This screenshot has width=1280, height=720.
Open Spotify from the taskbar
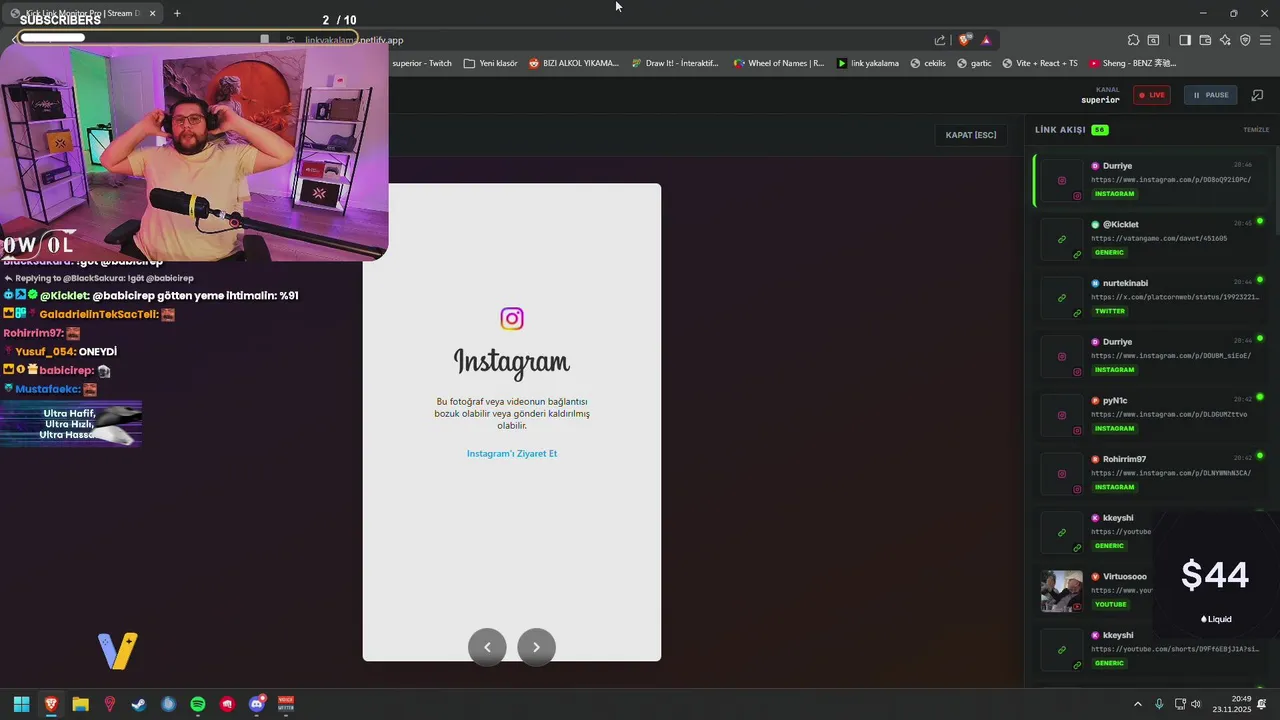[198, 704]
